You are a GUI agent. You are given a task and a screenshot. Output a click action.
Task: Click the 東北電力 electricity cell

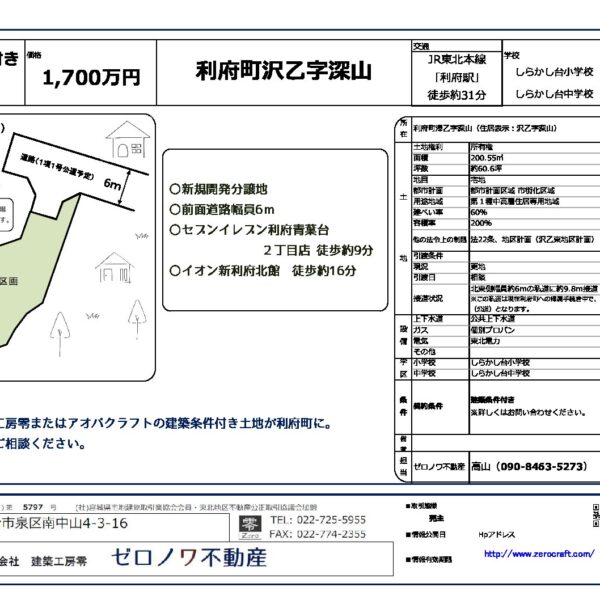pyautogui.click(x=485, y=341)
